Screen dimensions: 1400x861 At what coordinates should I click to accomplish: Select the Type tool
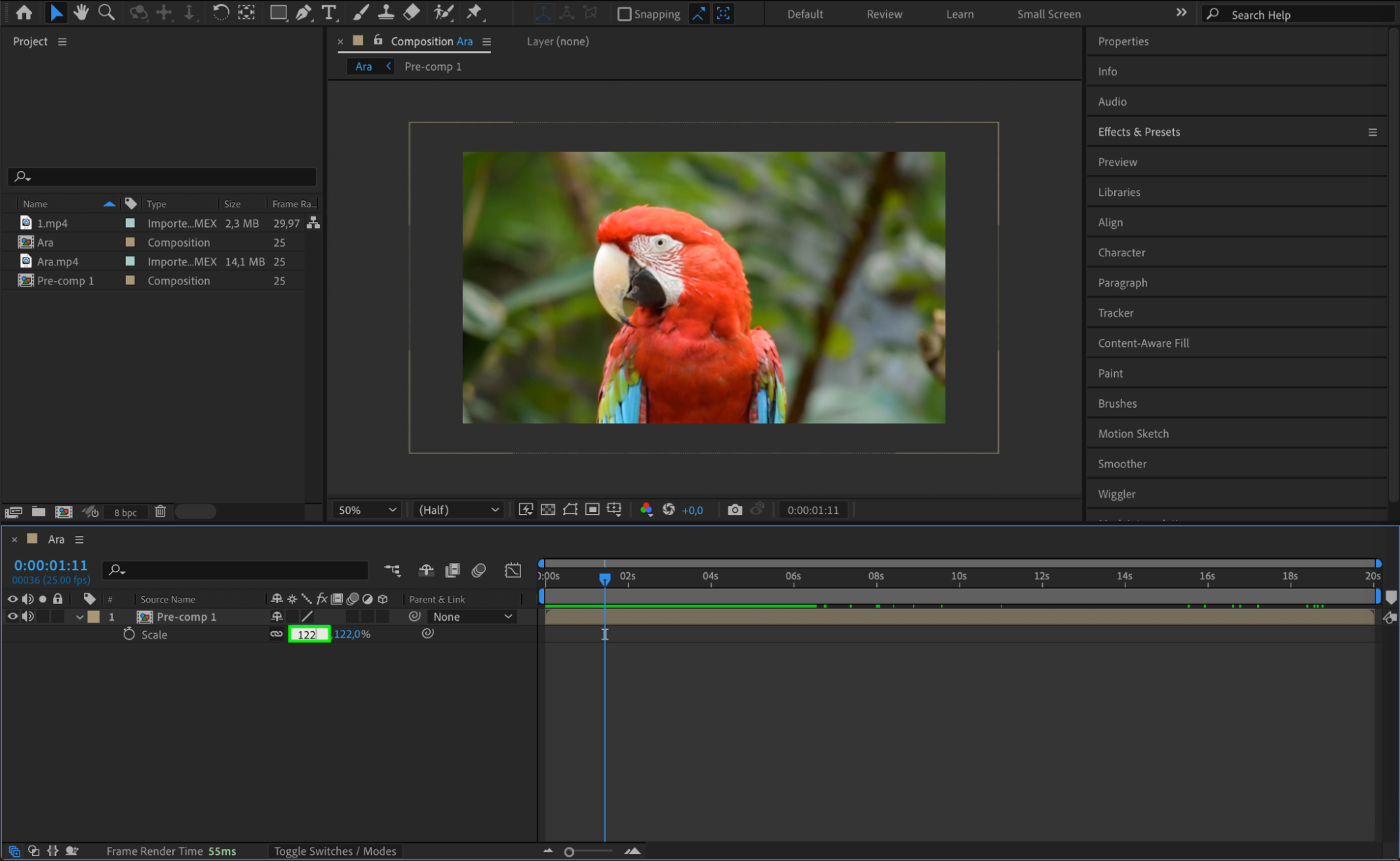click(x=328, y=13)
